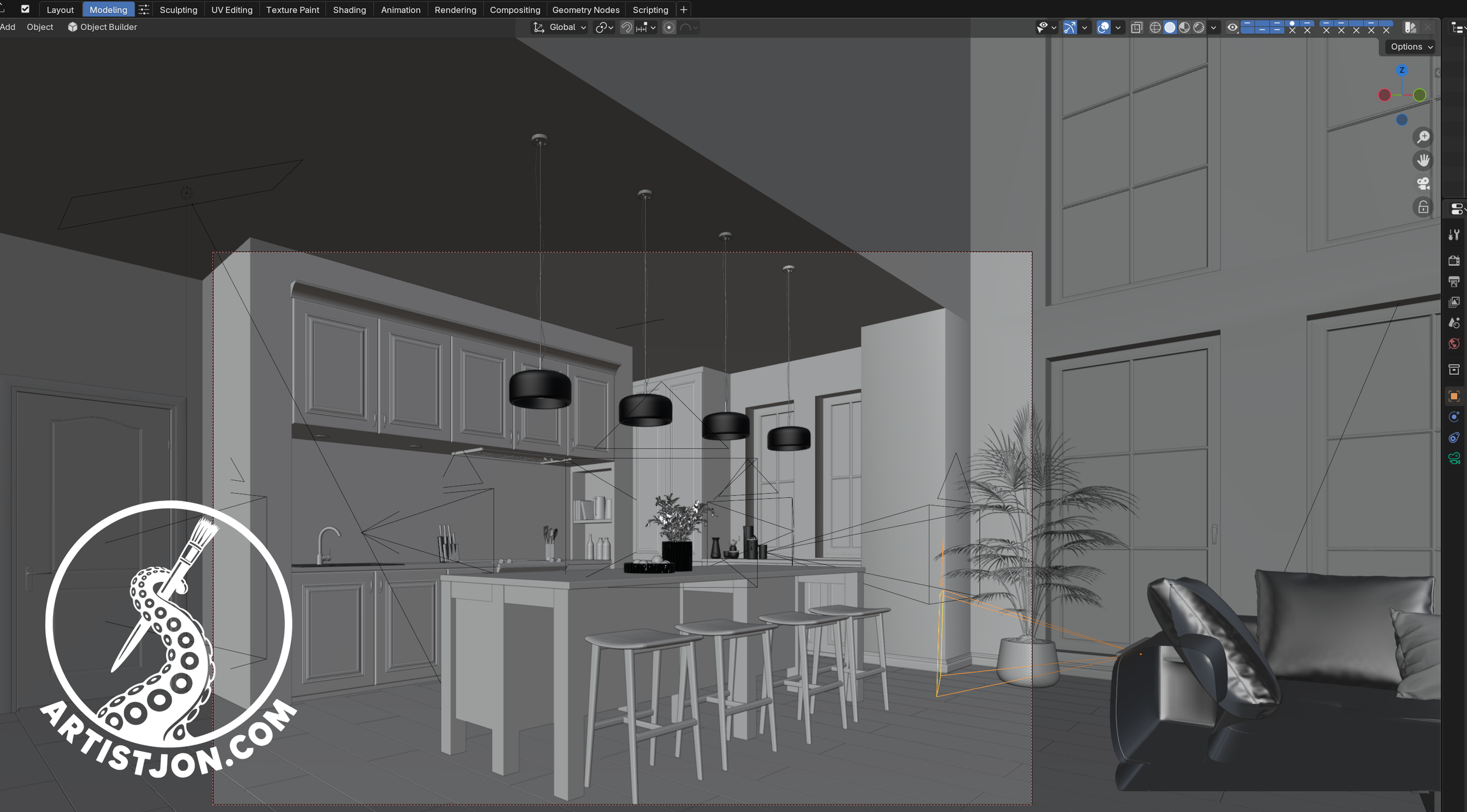Click the green Y axis gizmo circle
The width and height of the screenshot is (1467, 812).
coord(1419,95)
